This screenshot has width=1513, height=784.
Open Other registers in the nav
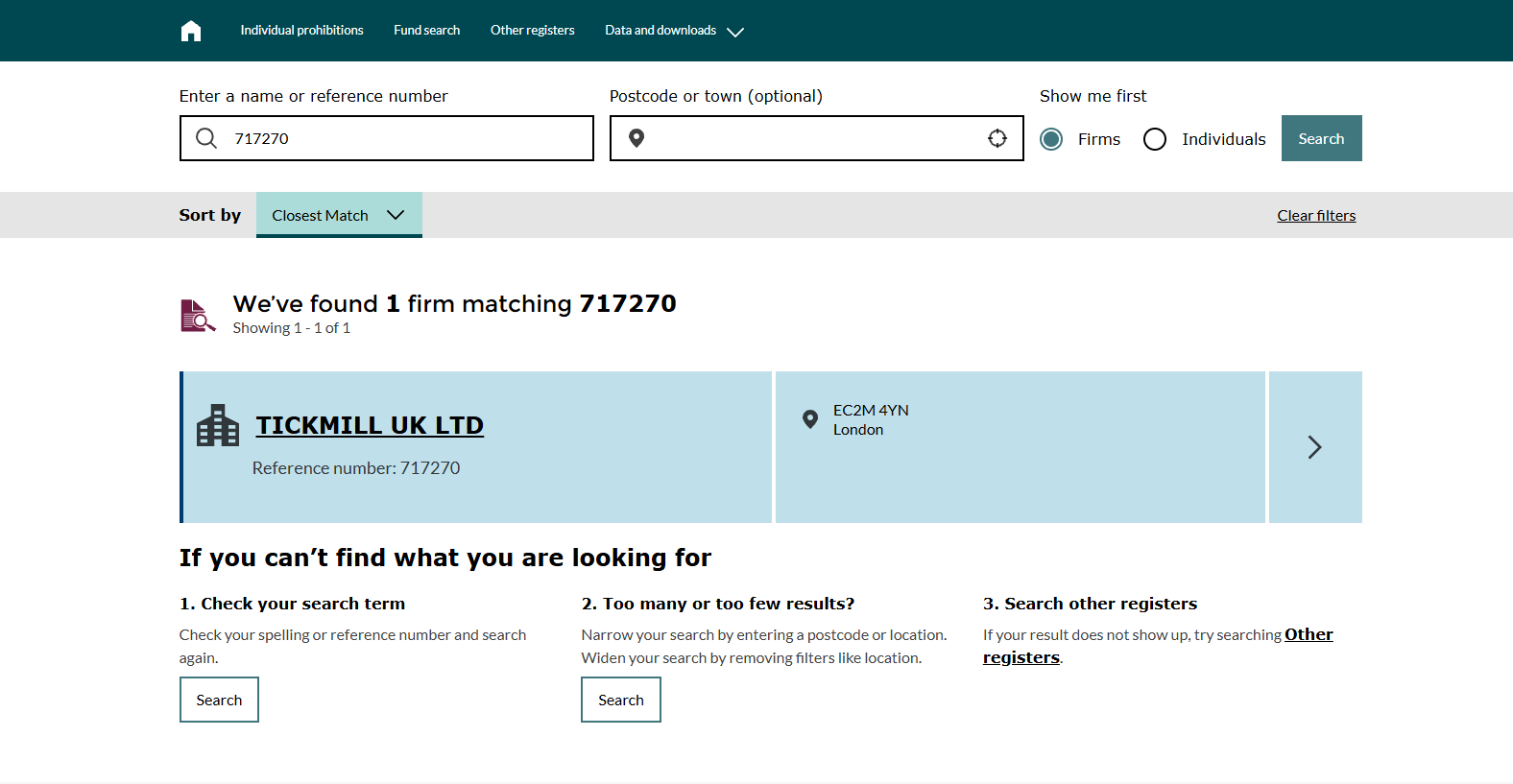coord(532,31)
